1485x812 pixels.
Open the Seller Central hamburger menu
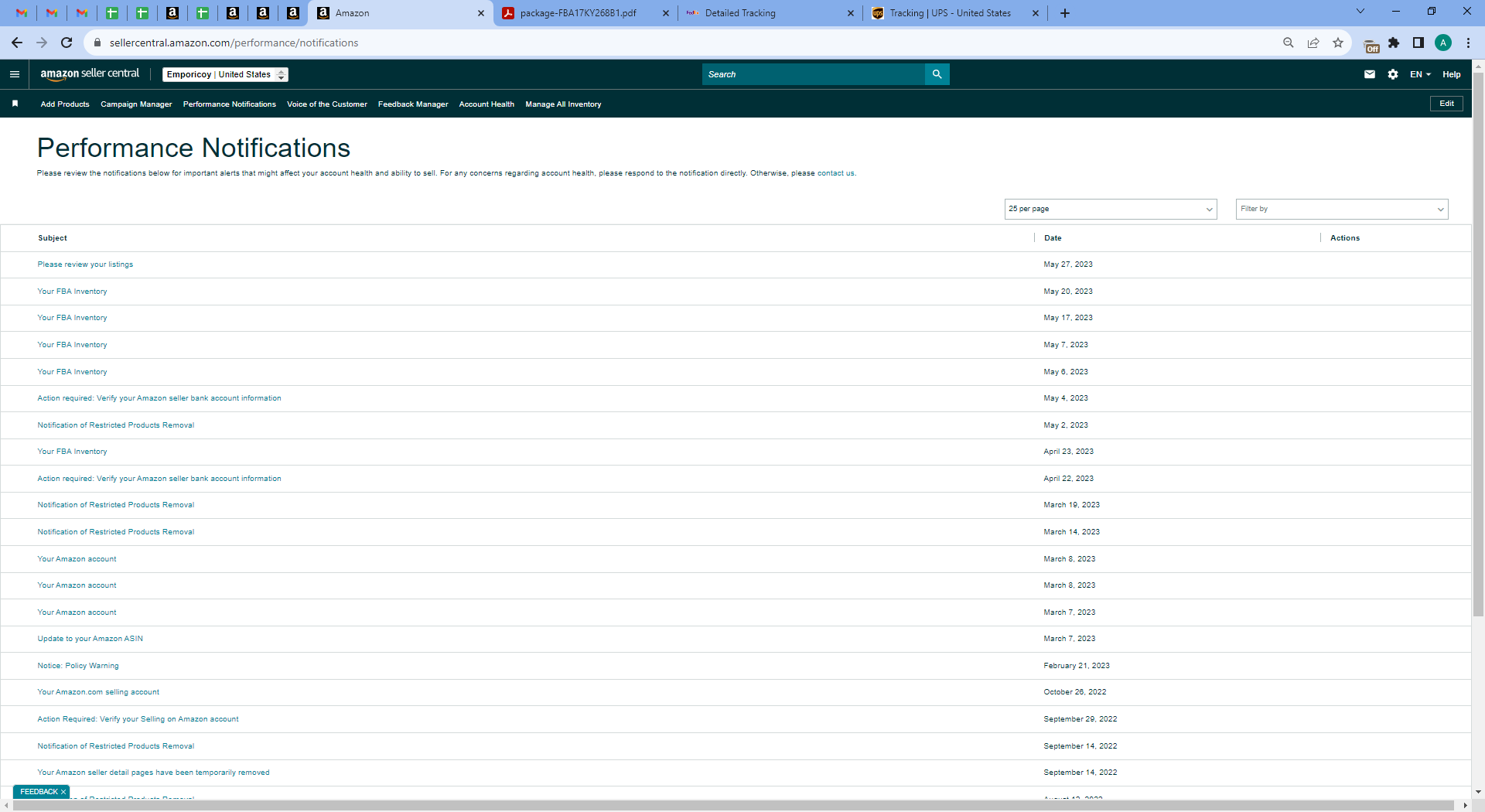pyautogui.click(x=15, y=74)
